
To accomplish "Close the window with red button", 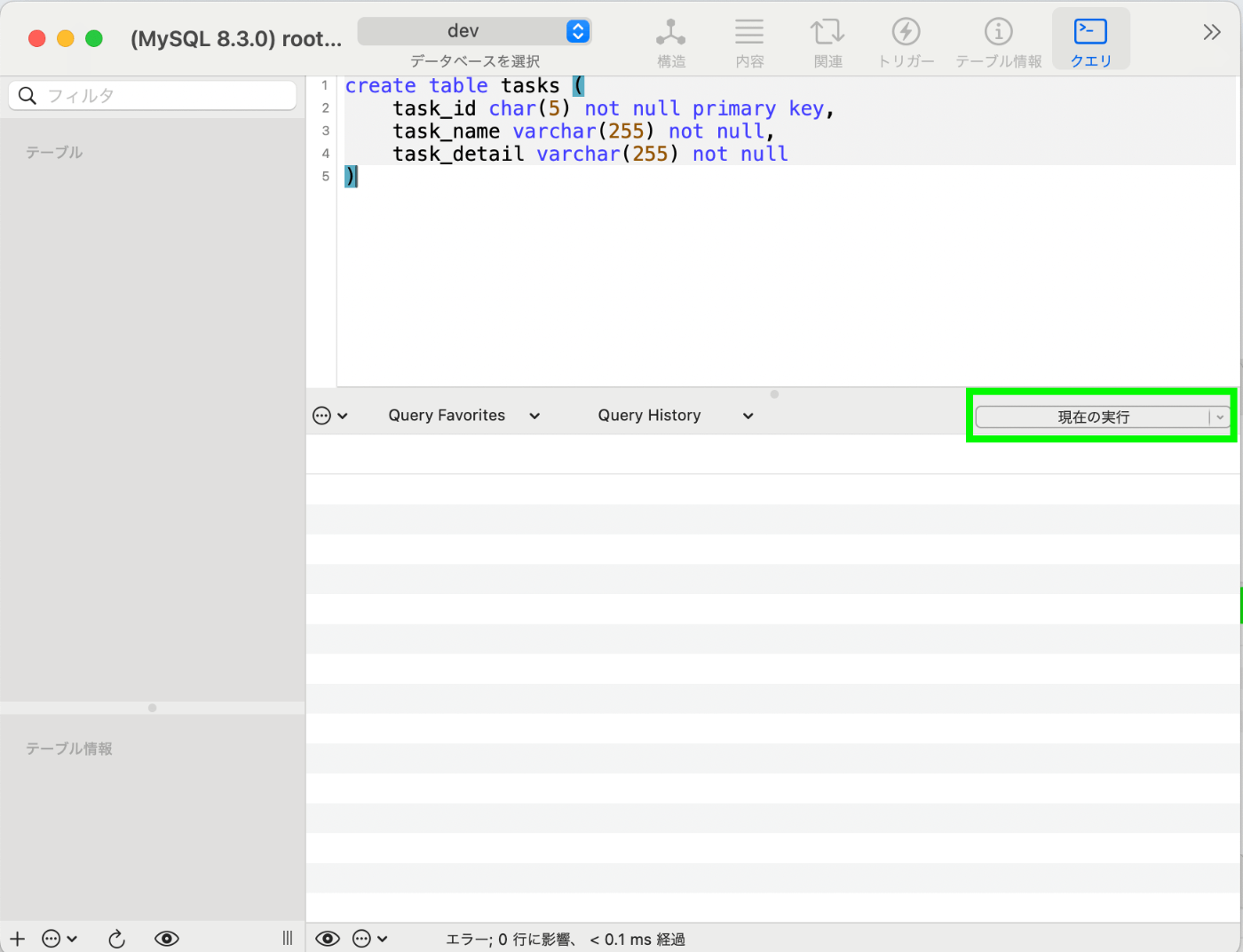I will pyautogui.click(x=36, y=38).
